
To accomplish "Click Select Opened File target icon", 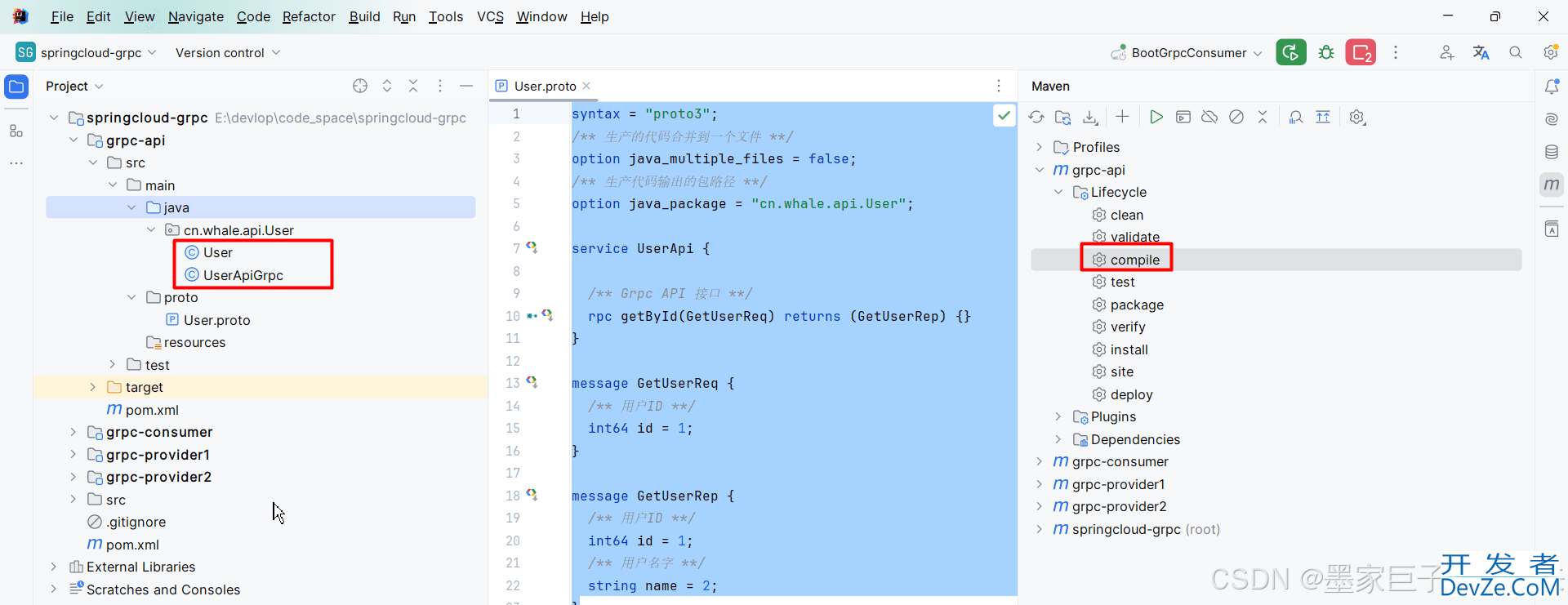I will tap(360, 87).
